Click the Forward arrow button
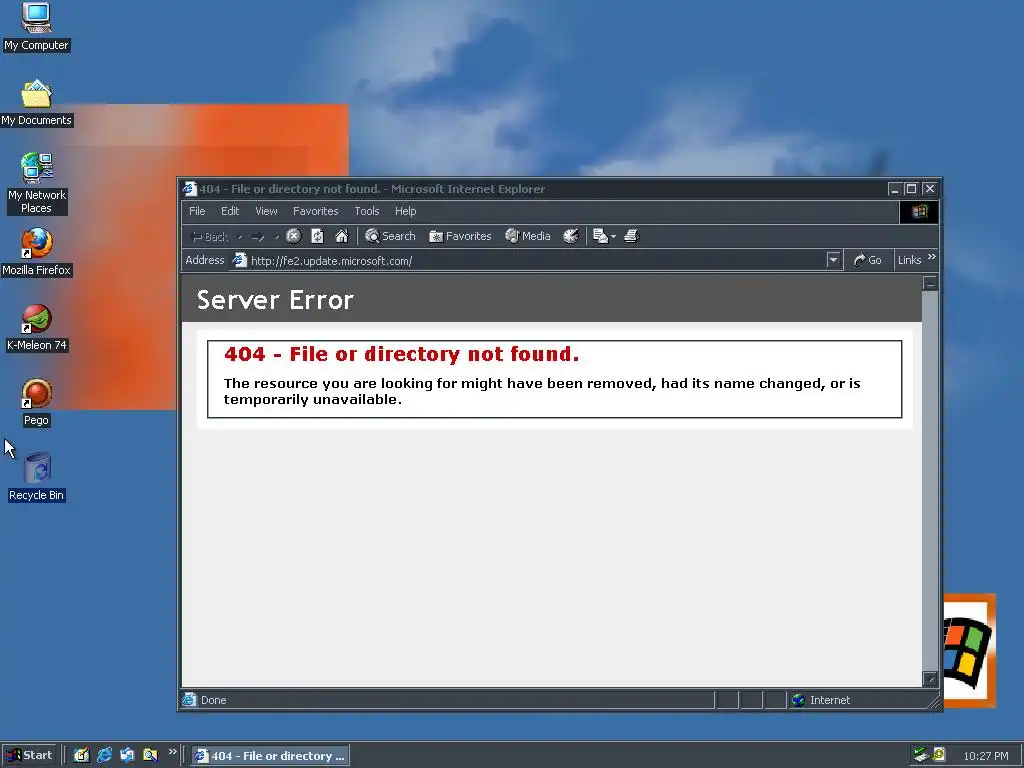This screenshot has height=768, width=1024. (x=257, y=236)
